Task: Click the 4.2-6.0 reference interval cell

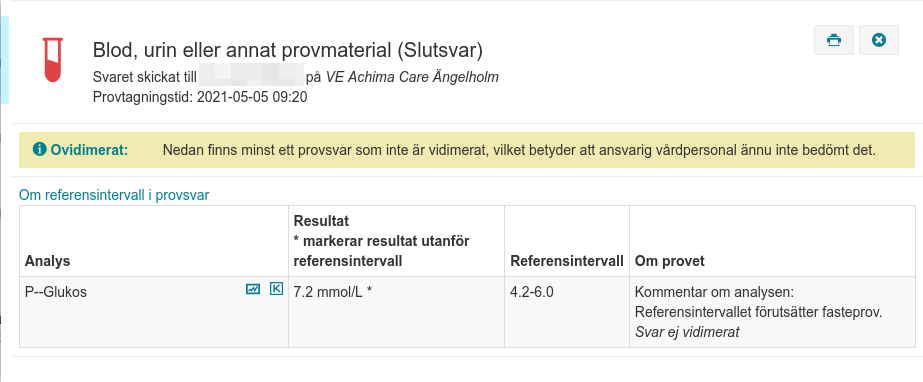Action: pos(532,292)
